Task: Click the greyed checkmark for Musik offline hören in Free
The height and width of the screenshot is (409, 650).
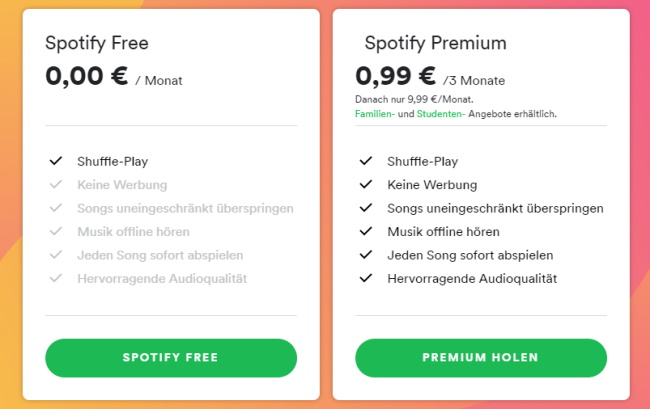Action: [56, 231]
